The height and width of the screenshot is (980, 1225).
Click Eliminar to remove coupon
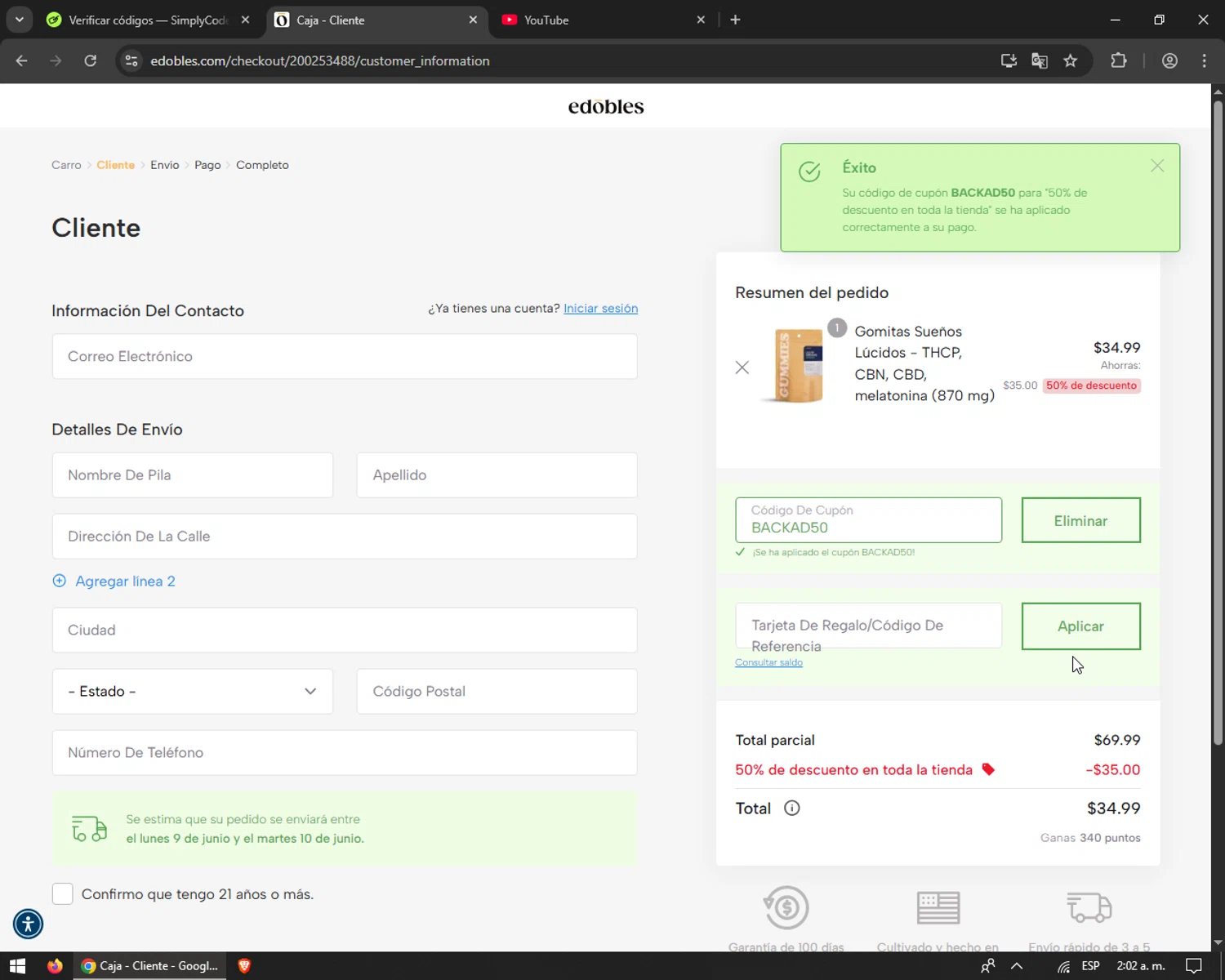click(x=1080, y=520)
